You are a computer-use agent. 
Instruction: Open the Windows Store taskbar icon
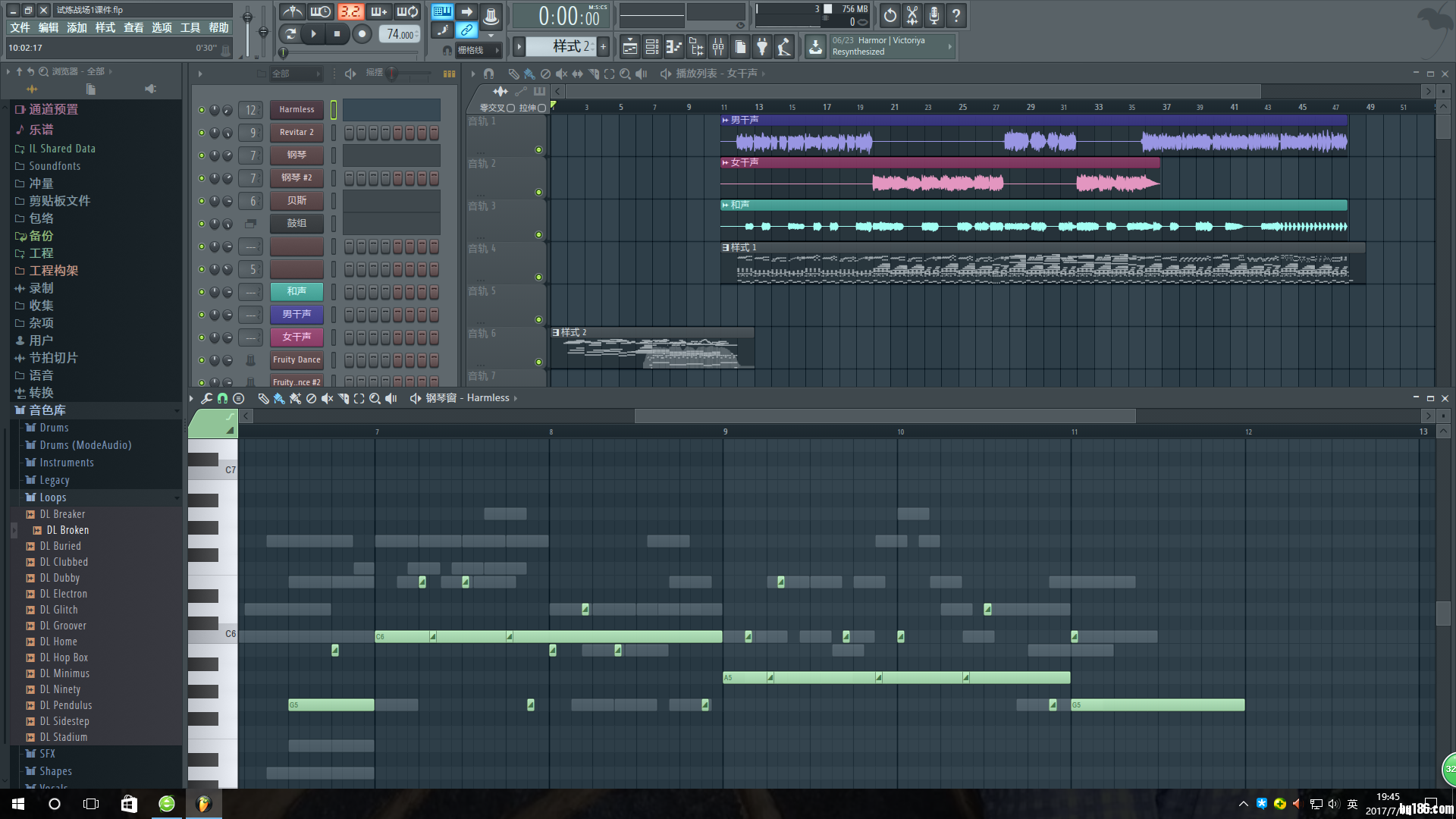pyautogui.click(x=129, y=804)
